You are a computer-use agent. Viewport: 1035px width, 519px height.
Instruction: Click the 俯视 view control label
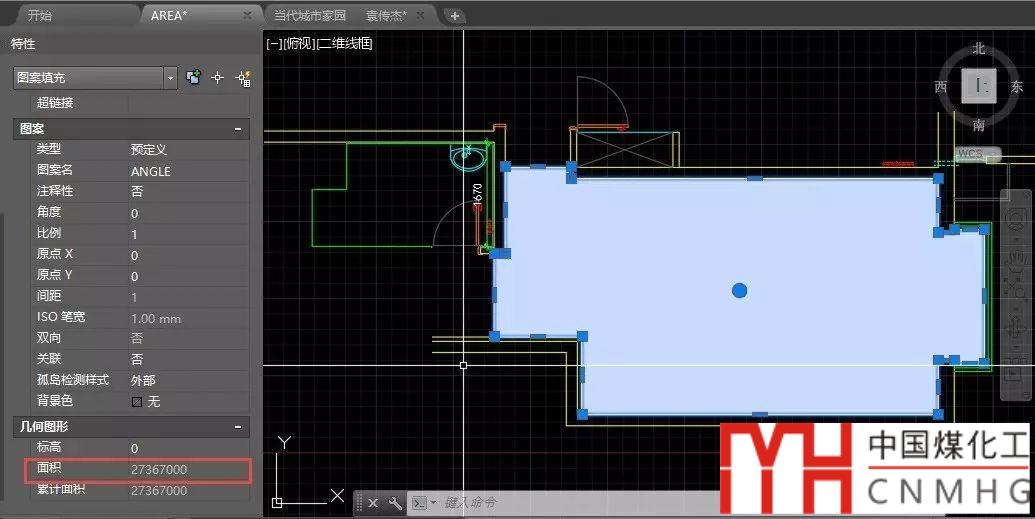[x=299, y=43]
